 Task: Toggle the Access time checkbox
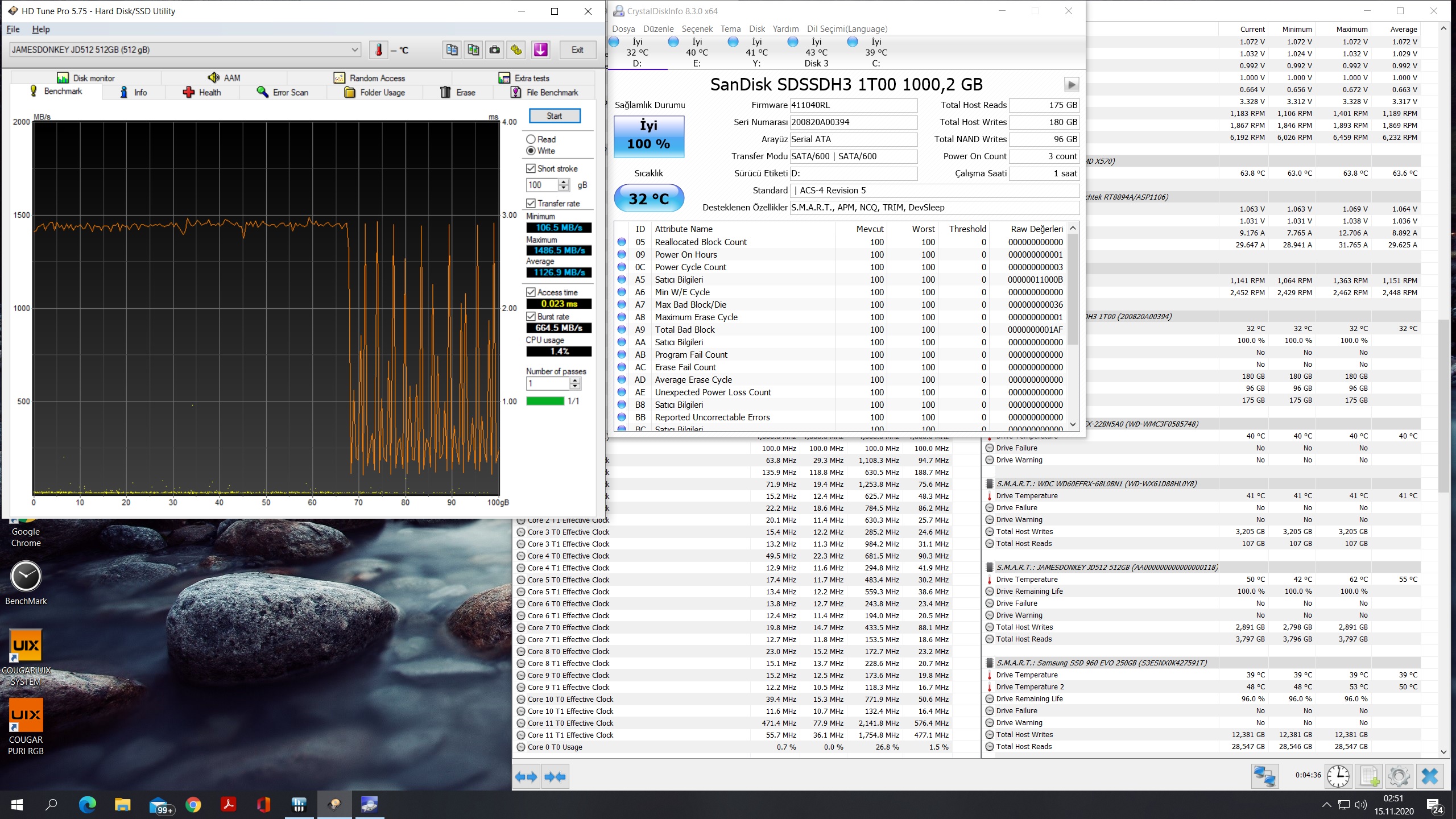531,292
